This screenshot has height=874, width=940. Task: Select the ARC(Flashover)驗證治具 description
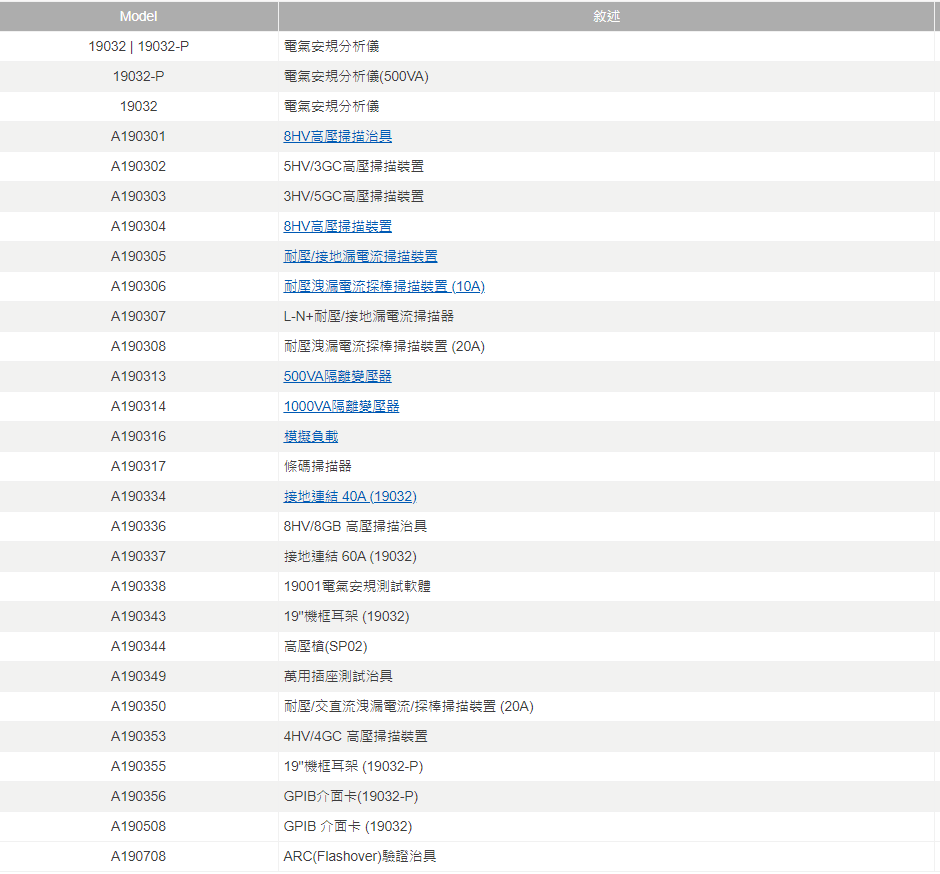coord(360,855)
